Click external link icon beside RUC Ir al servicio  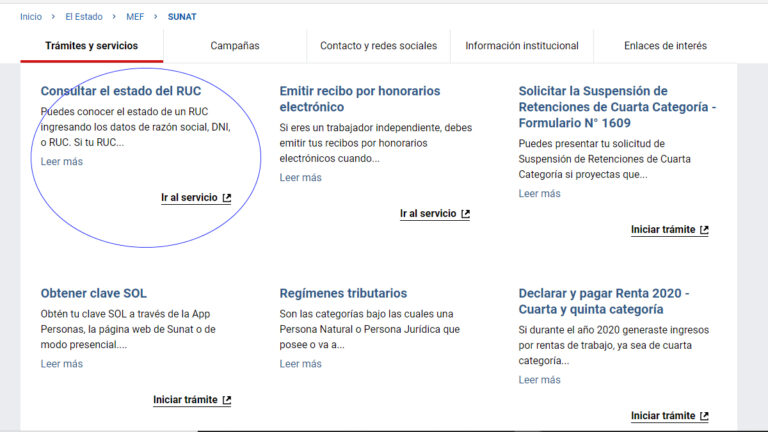(227, 198)
